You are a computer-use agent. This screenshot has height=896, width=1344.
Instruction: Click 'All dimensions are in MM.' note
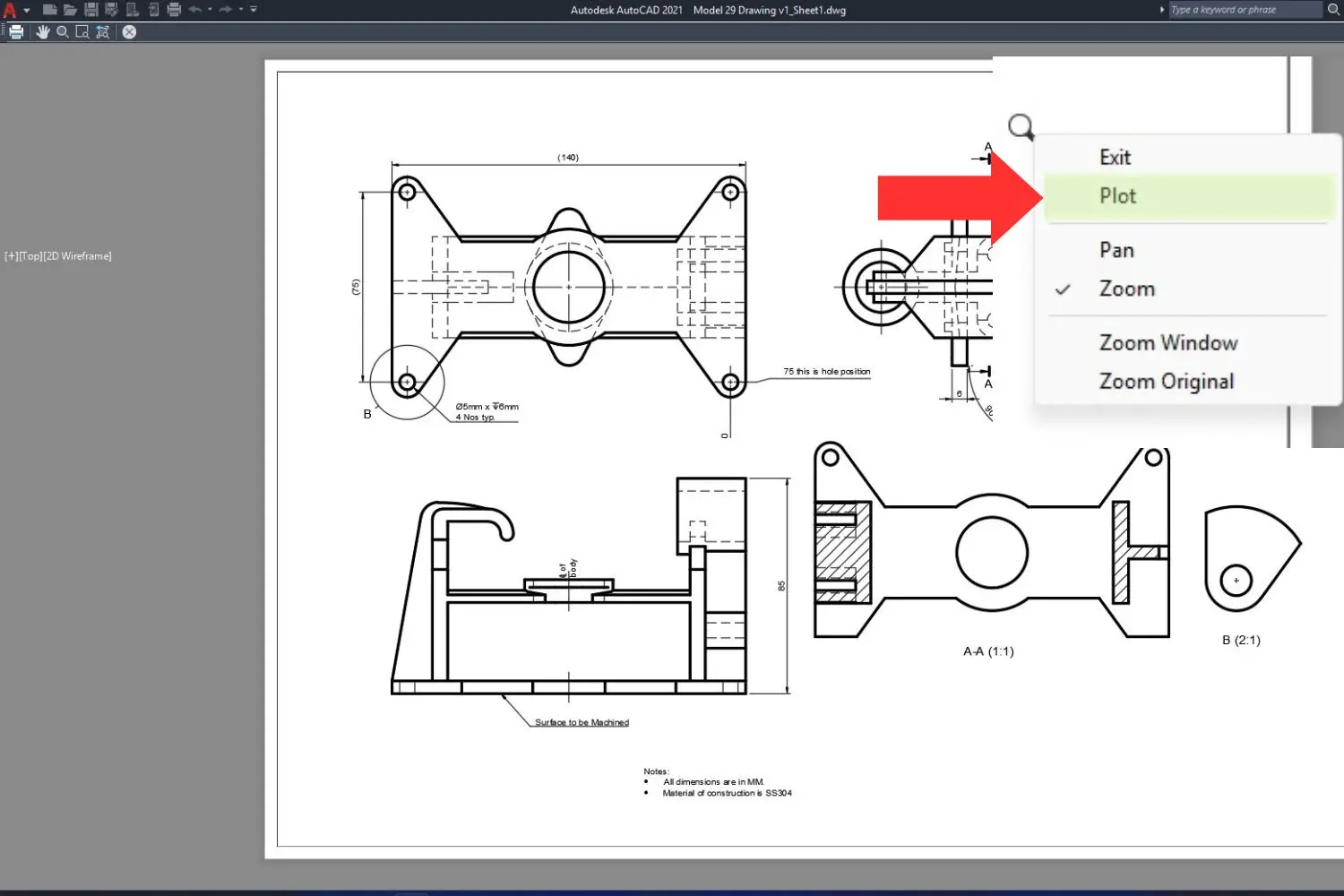point(714,782)
